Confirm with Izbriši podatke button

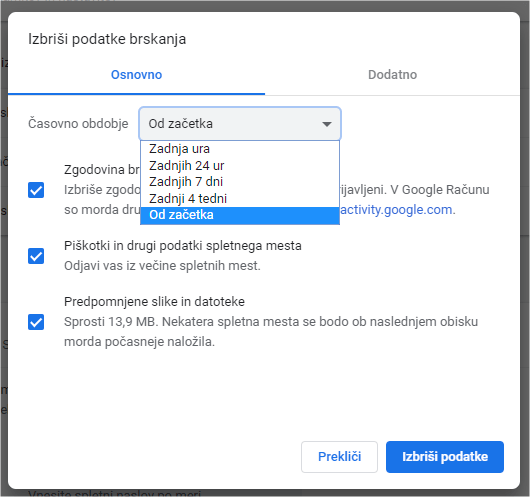[445, 457]
